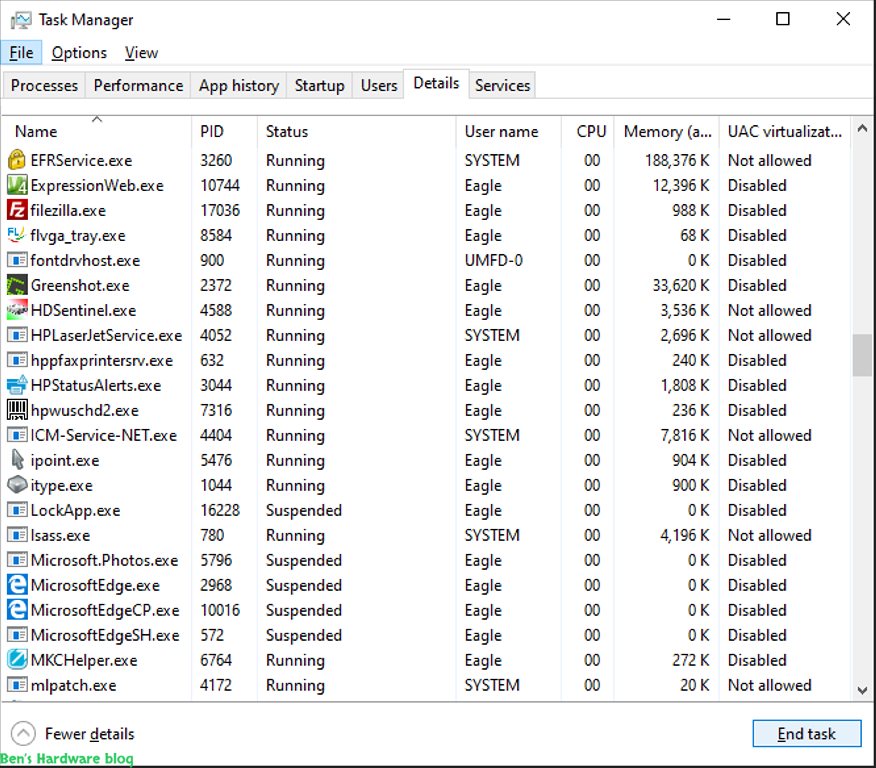The width and height of the screenshot is (876, 768).
Task: Click the HDSentinel.exe icon
Action: point(17,310)
